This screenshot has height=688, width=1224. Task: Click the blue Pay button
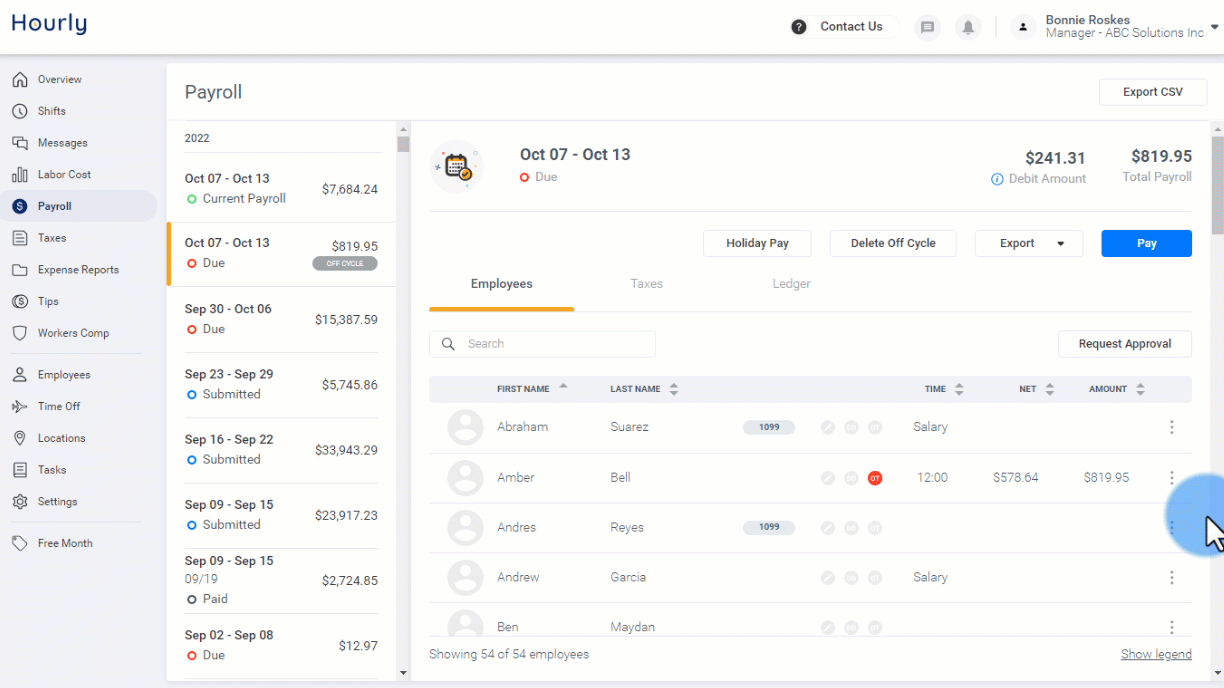coord(1147,243)
